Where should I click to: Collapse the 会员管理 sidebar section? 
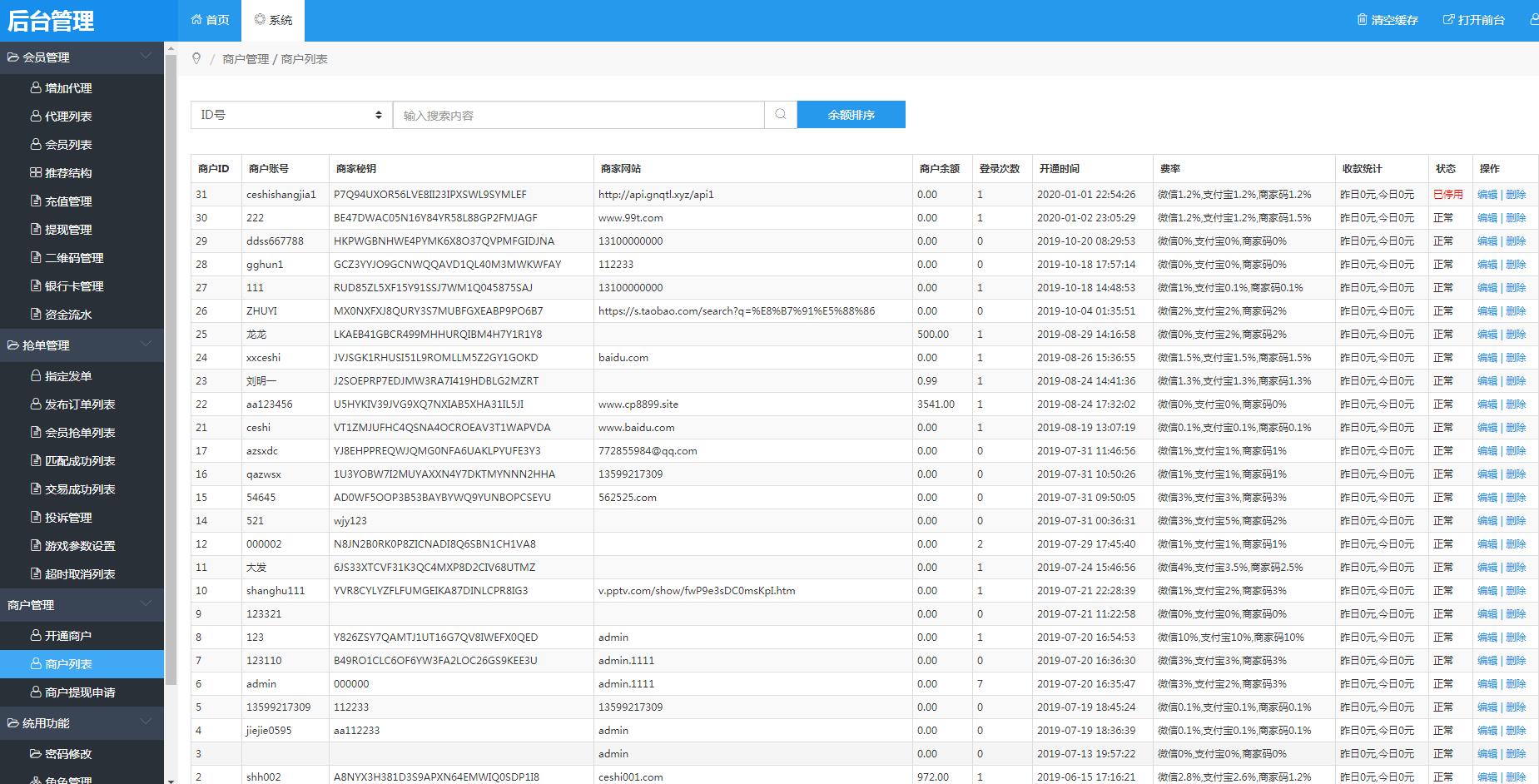tap(82, 57)
